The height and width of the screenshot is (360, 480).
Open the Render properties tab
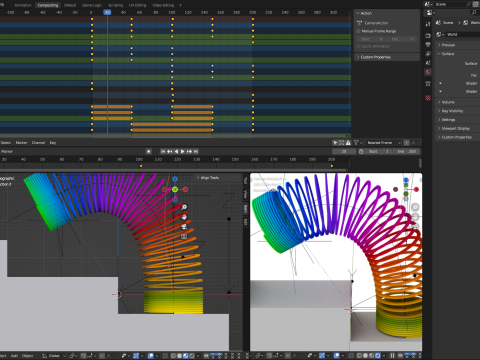point(428,35)
